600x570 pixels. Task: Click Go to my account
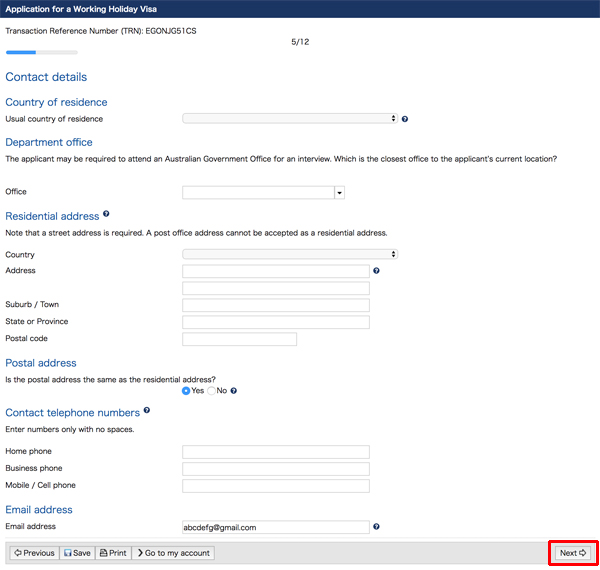coord(173,553)
